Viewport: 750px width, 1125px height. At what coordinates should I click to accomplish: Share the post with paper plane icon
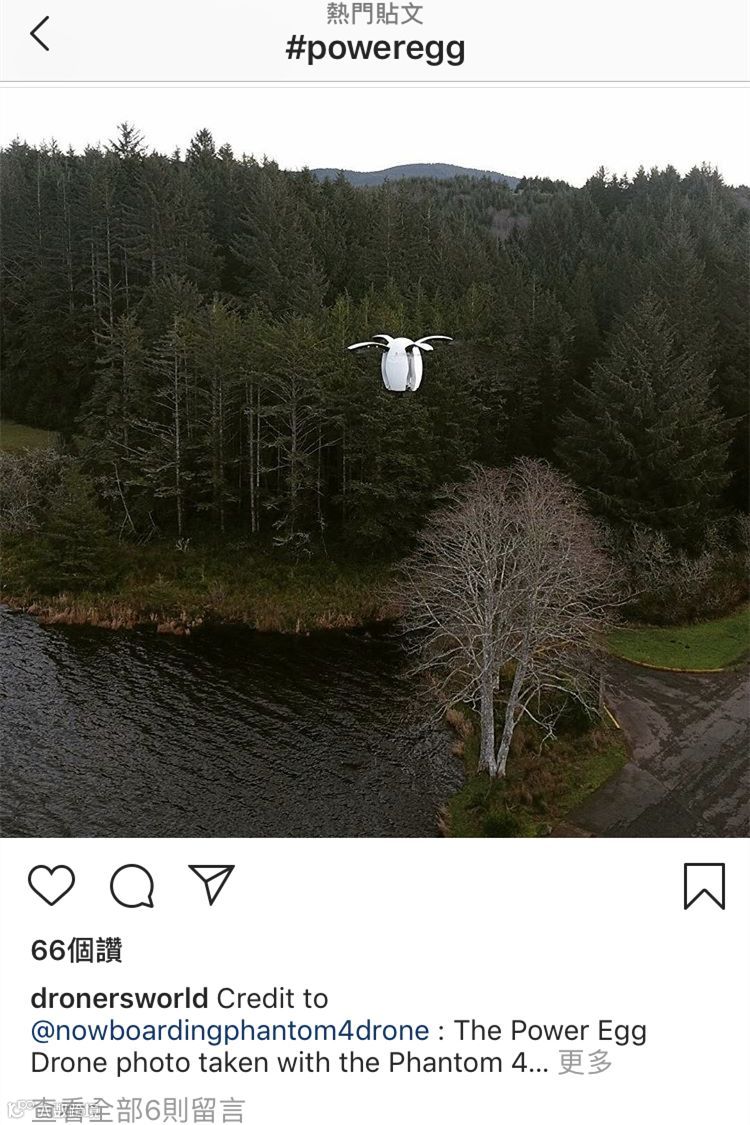pos(212,883)
